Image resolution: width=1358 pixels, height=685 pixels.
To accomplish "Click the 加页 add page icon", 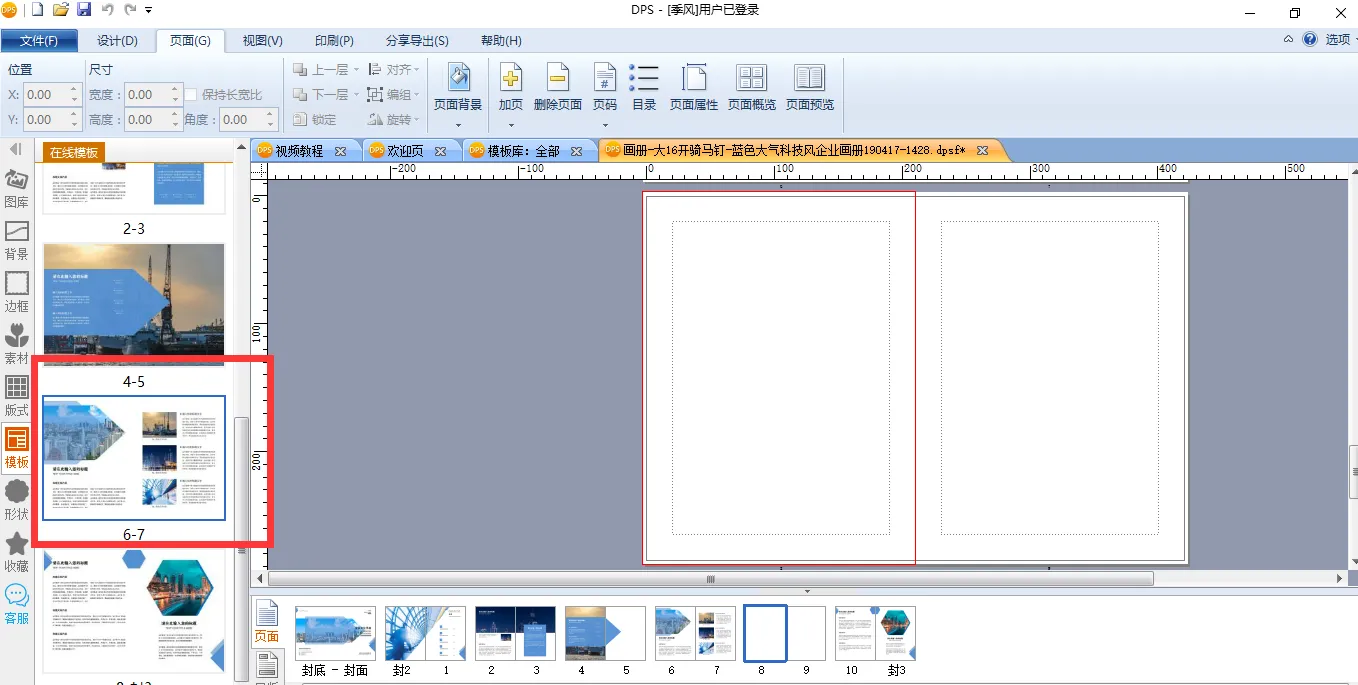I will point(511,78).
